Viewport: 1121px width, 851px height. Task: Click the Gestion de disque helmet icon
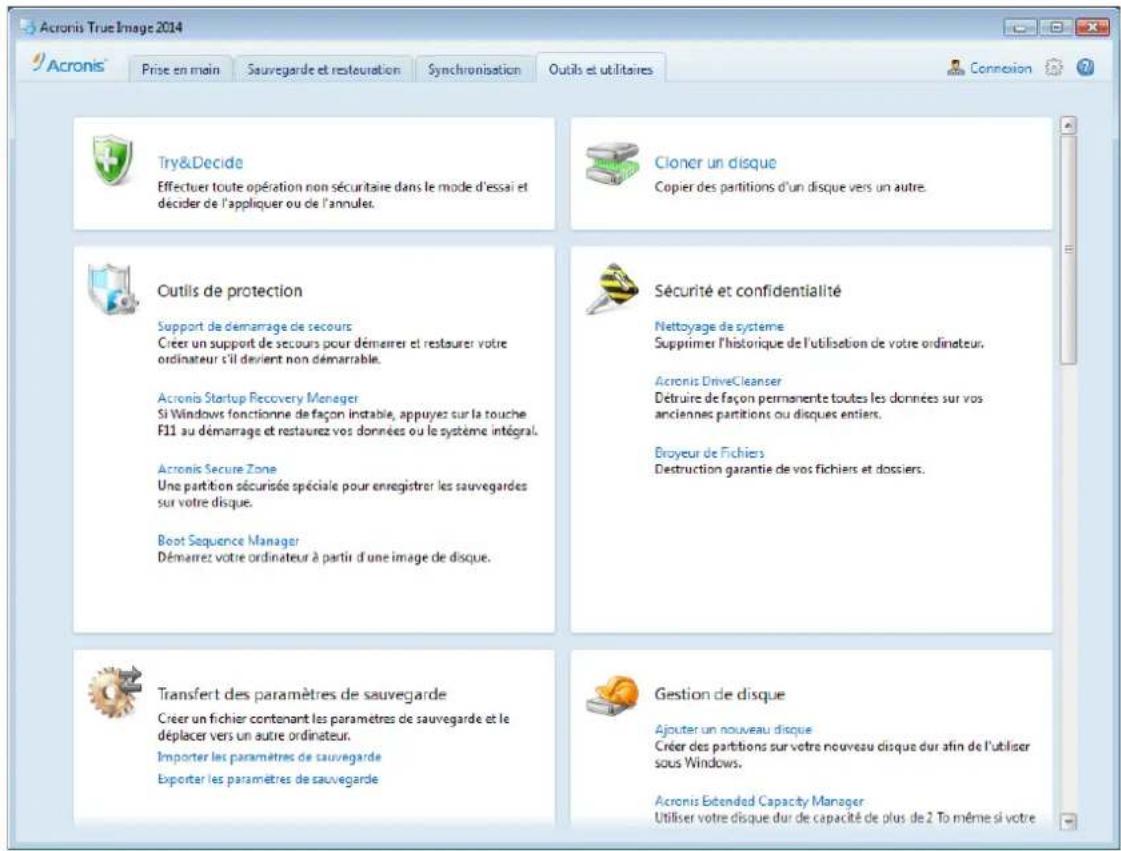[612, 695]
